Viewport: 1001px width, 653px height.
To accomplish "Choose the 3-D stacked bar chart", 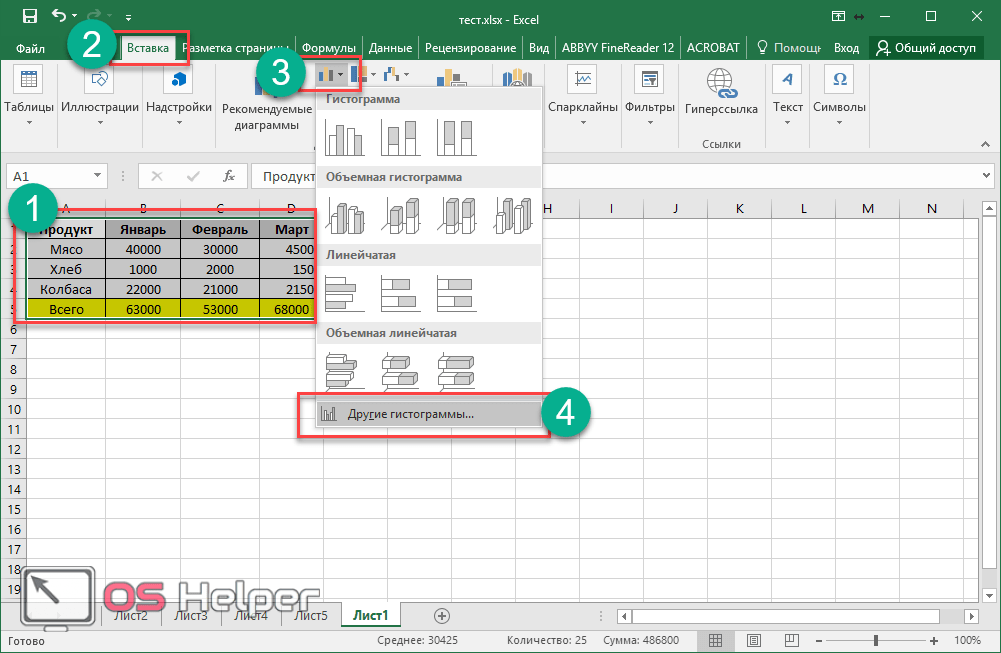I will coord(400,371).
